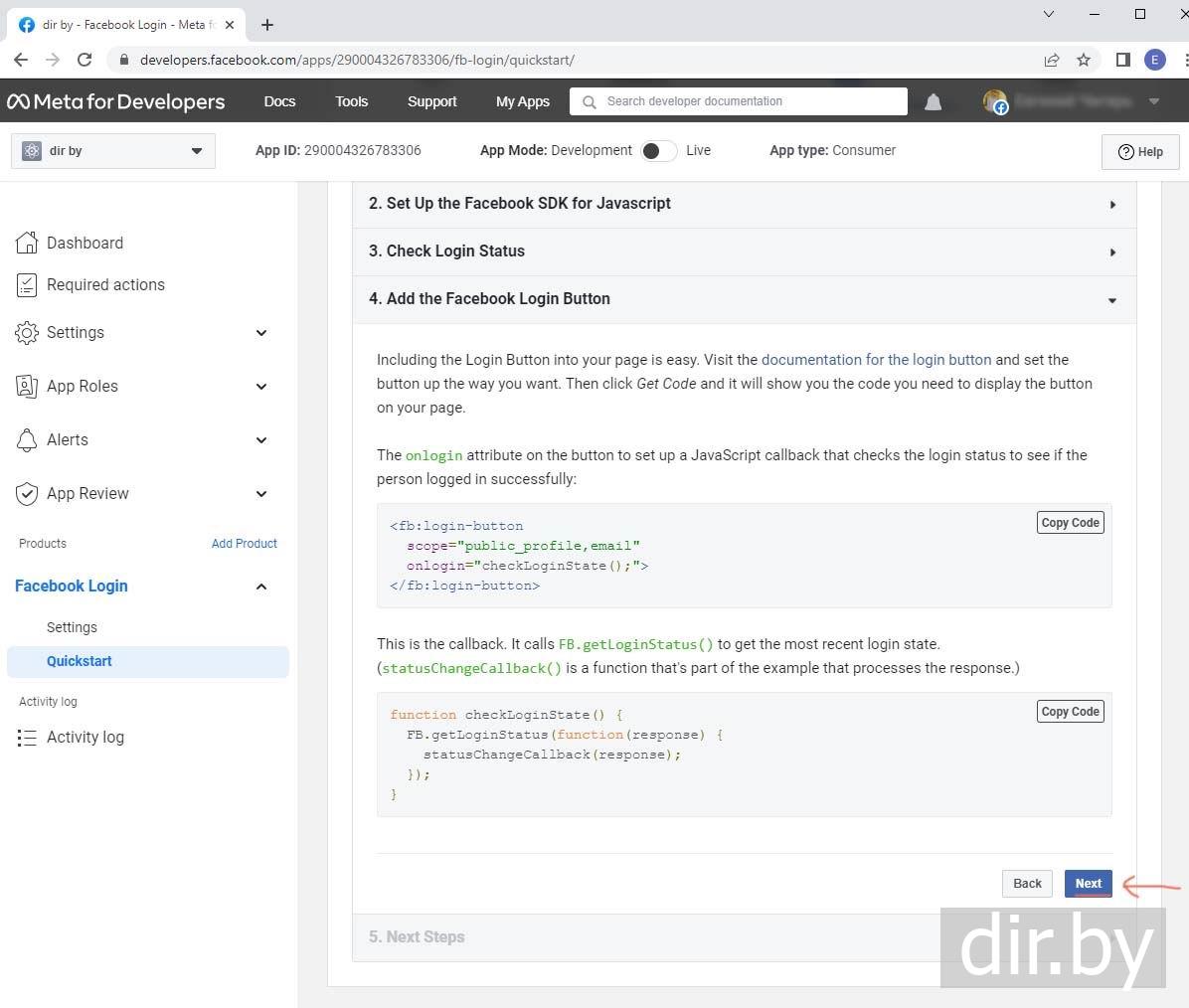Click the Required actions checklist icon
The width and height of the screenshot is (1189, 1008).
point(27,285)
